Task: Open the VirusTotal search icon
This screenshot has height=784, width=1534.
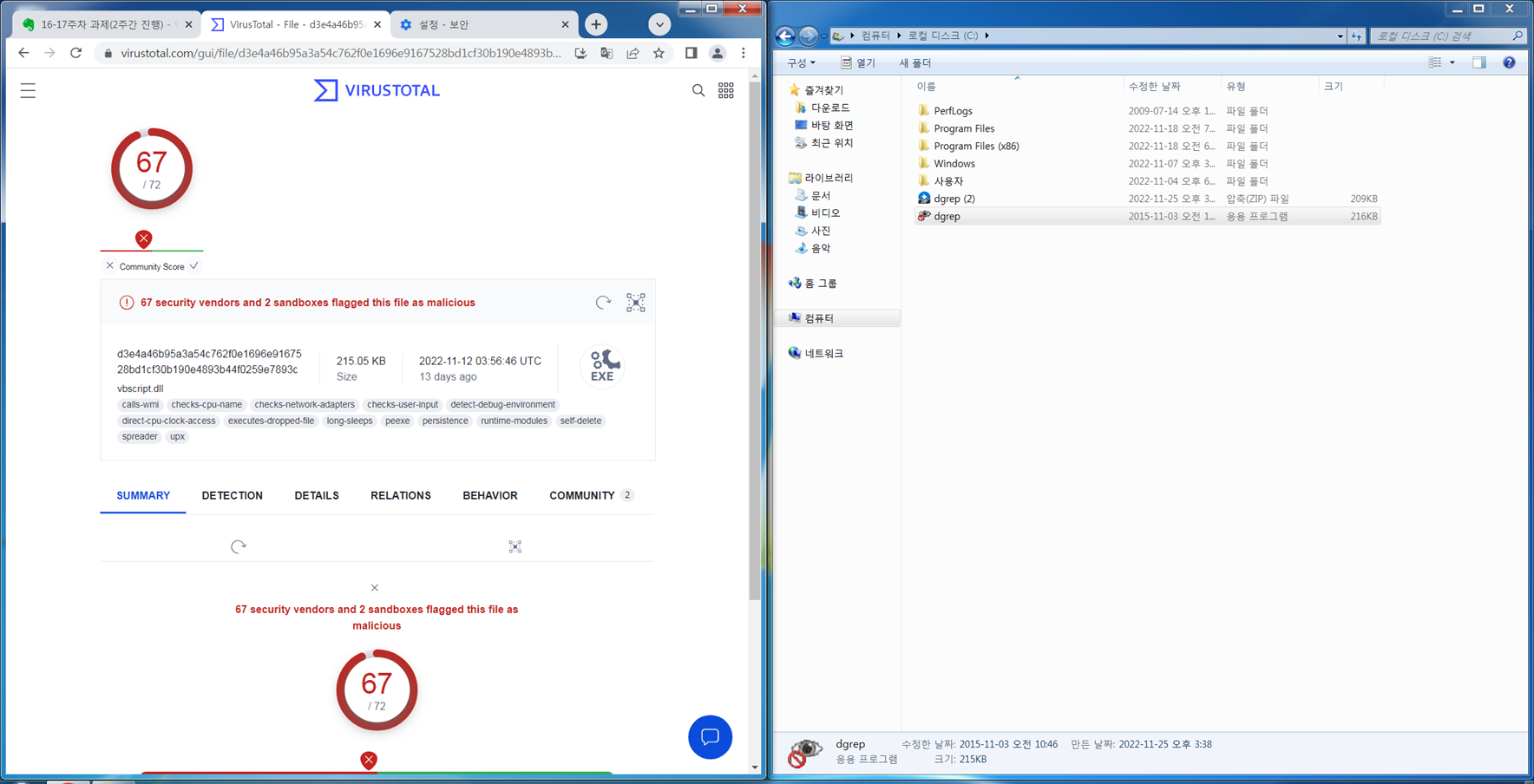Action: 698,90
